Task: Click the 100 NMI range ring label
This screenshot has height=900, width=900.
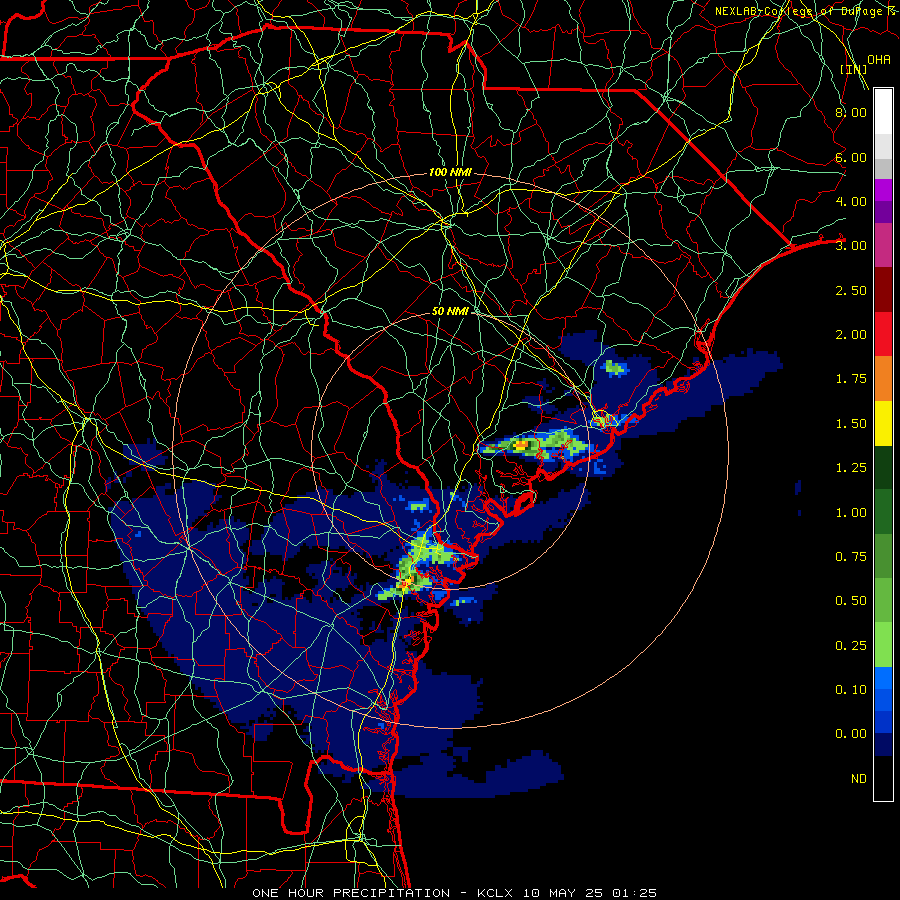Action: [451, 172]
